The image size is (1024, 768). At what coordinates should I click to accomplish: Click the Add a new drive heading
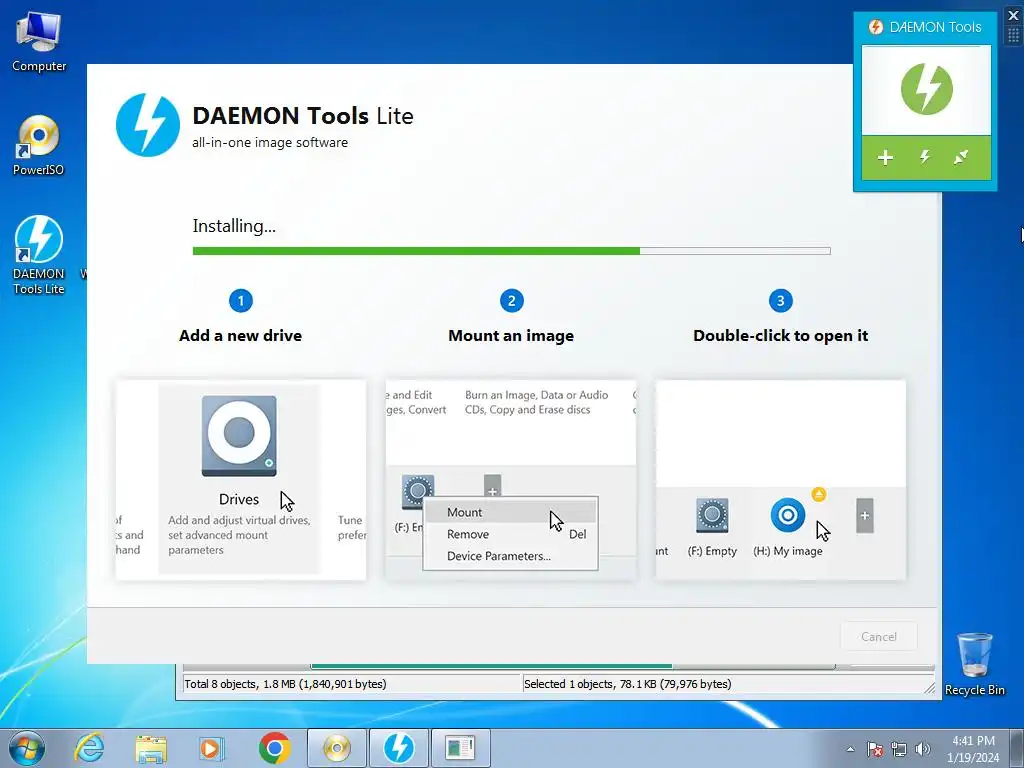point(240,336)
